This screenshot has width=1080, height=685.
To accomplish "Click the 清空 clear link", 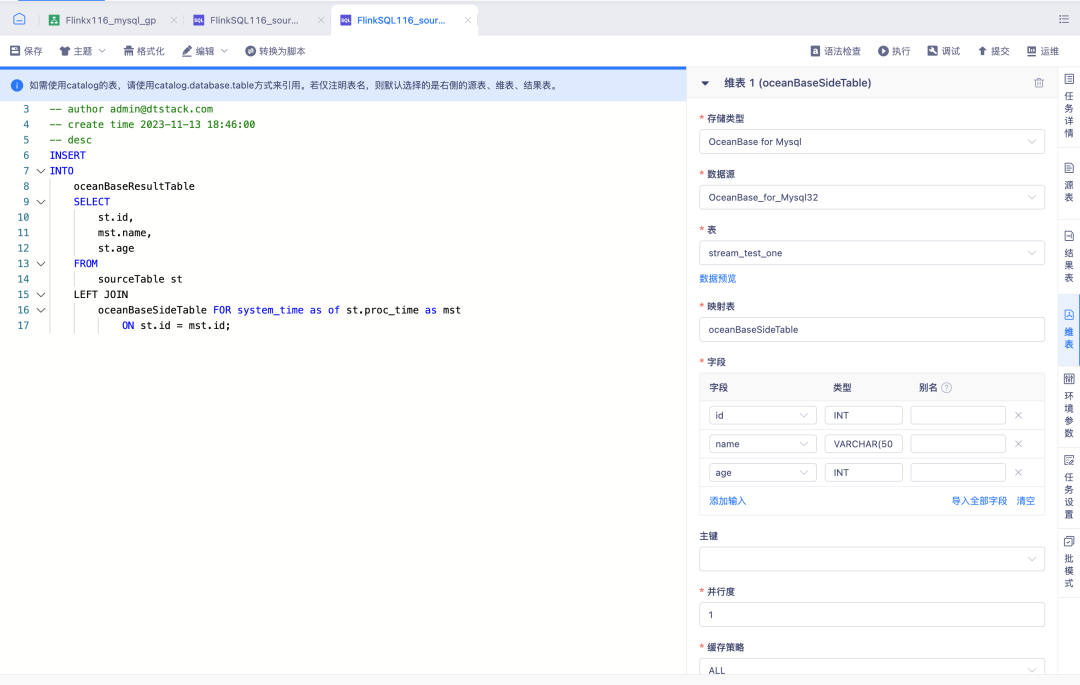I will point(1026,500).
